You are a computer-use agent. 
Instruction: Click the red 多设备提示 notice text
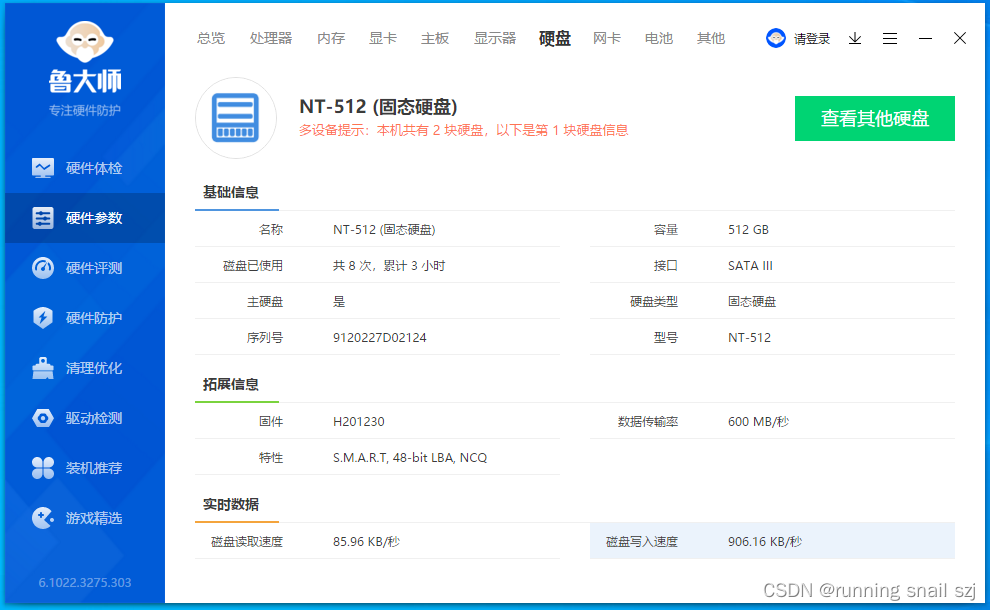pyautogui.click(x=463, y=130)
